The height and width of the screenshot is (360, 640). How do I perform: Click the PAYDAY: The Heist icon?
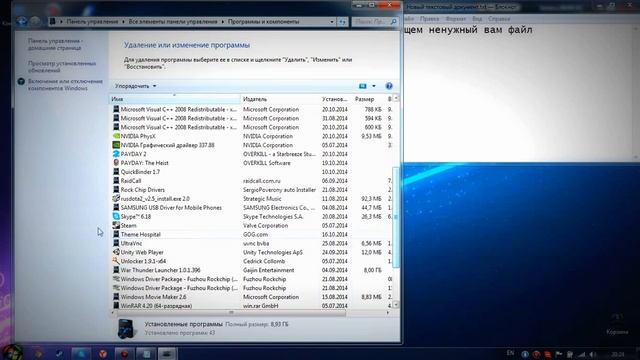116,163
